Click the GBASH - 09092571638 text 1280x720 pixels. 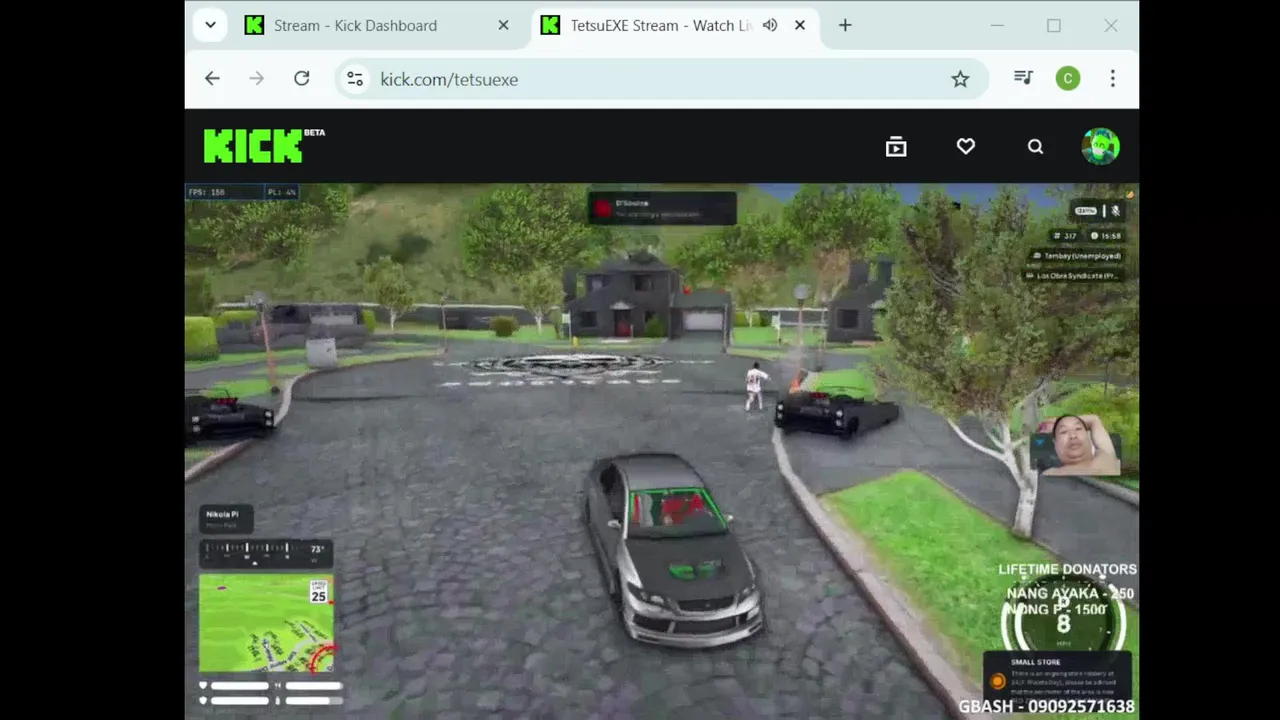[x=1047, y=707]
